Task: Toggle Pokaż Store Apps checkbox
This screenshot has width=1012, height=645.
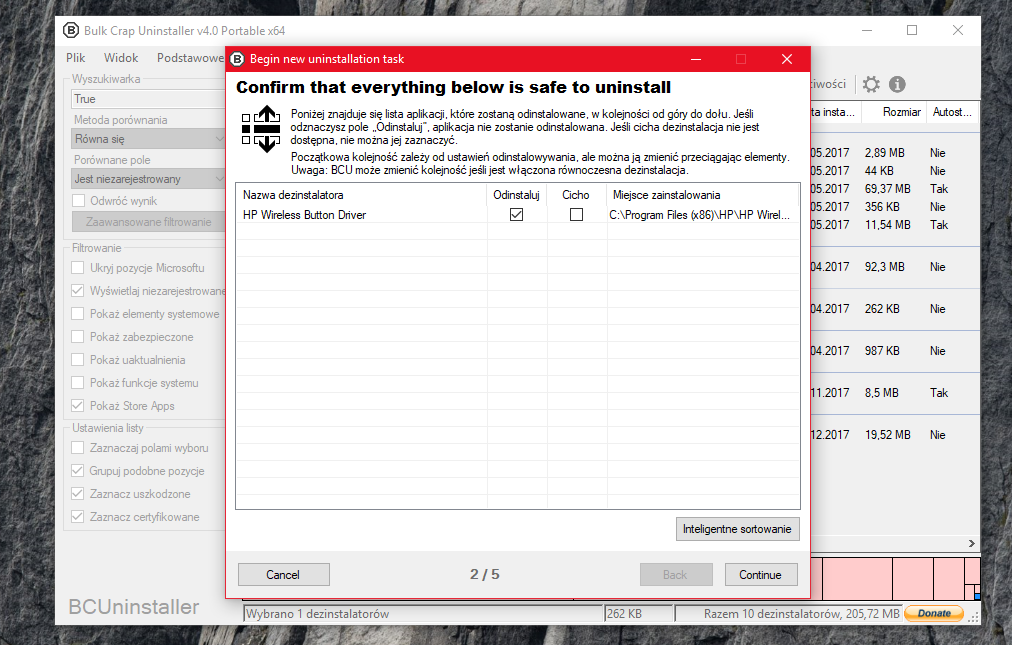Action: (77, 405)
